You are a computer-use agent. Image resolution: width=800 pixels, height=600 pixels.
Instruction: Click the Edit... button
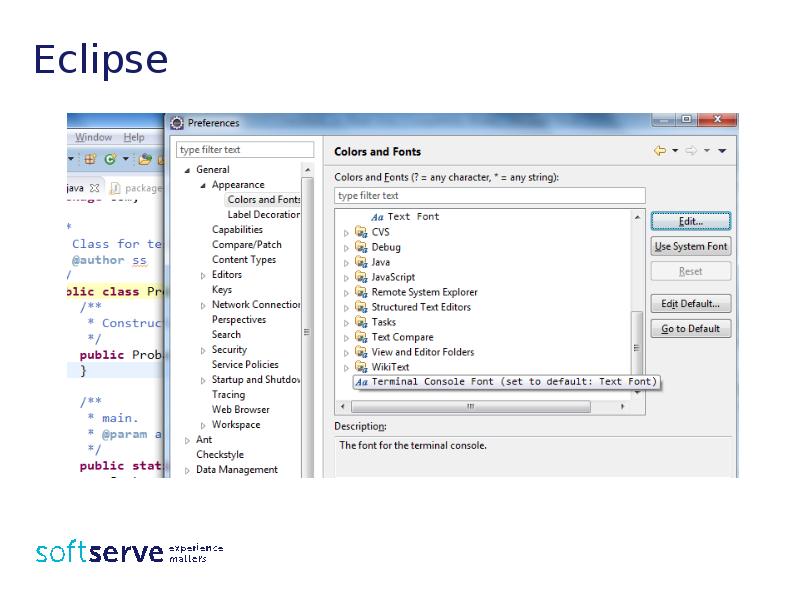click(x=690, y=221)
